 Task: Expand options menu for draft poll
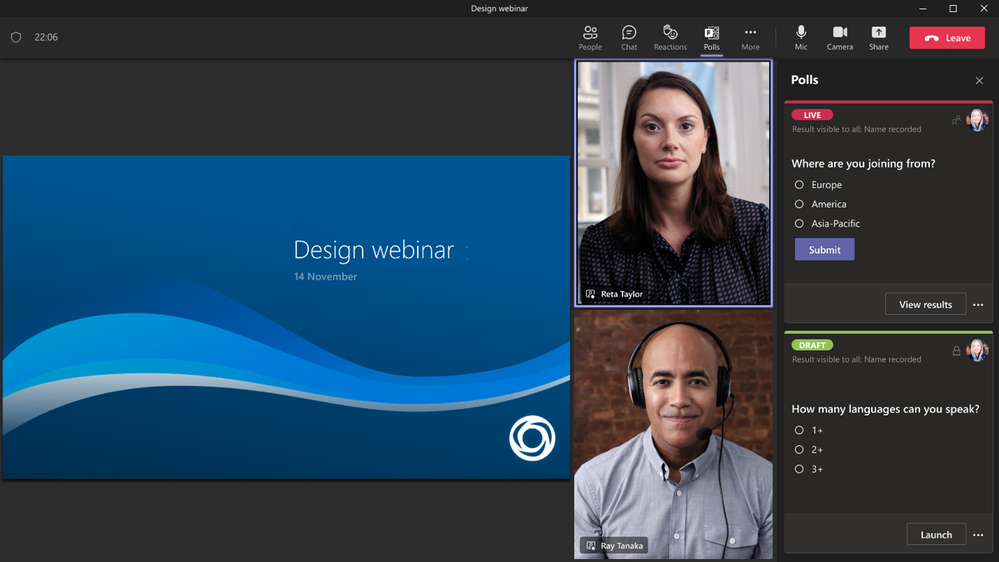pyautogui.click(x=978, y=535)
